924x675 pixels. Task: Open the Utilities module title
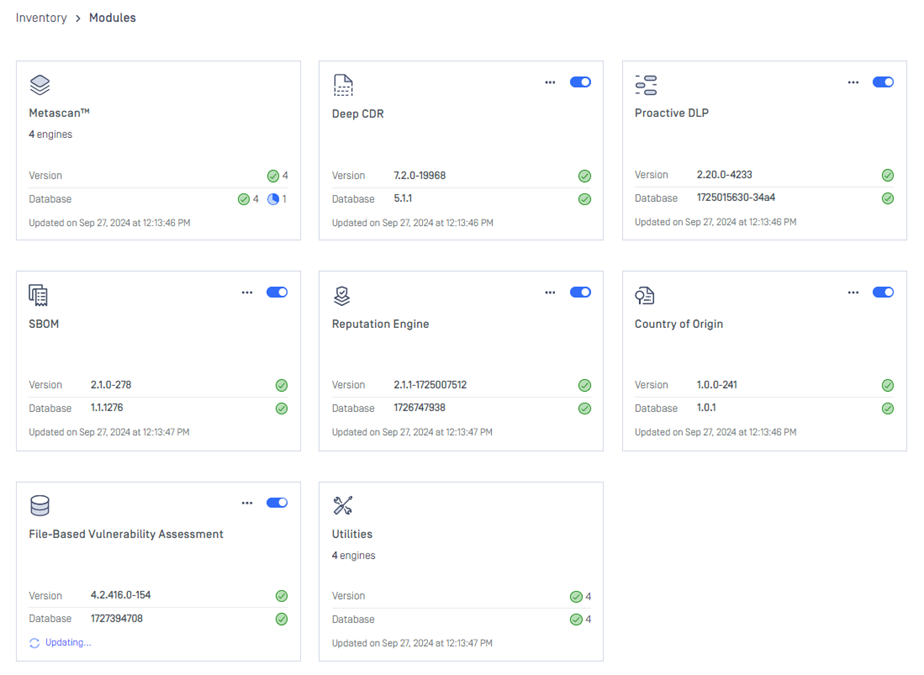pos(352,534)
